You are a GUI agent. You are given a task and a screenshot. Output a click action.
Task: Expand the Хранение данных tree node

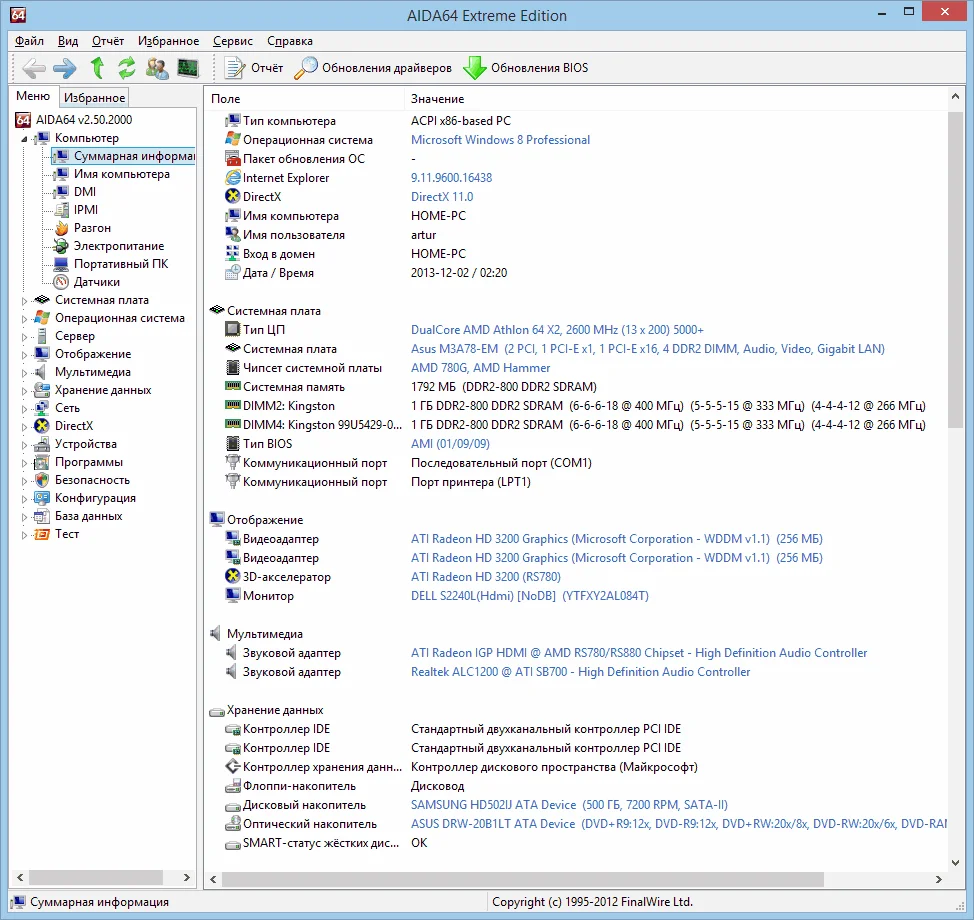[x=26, y=390]
